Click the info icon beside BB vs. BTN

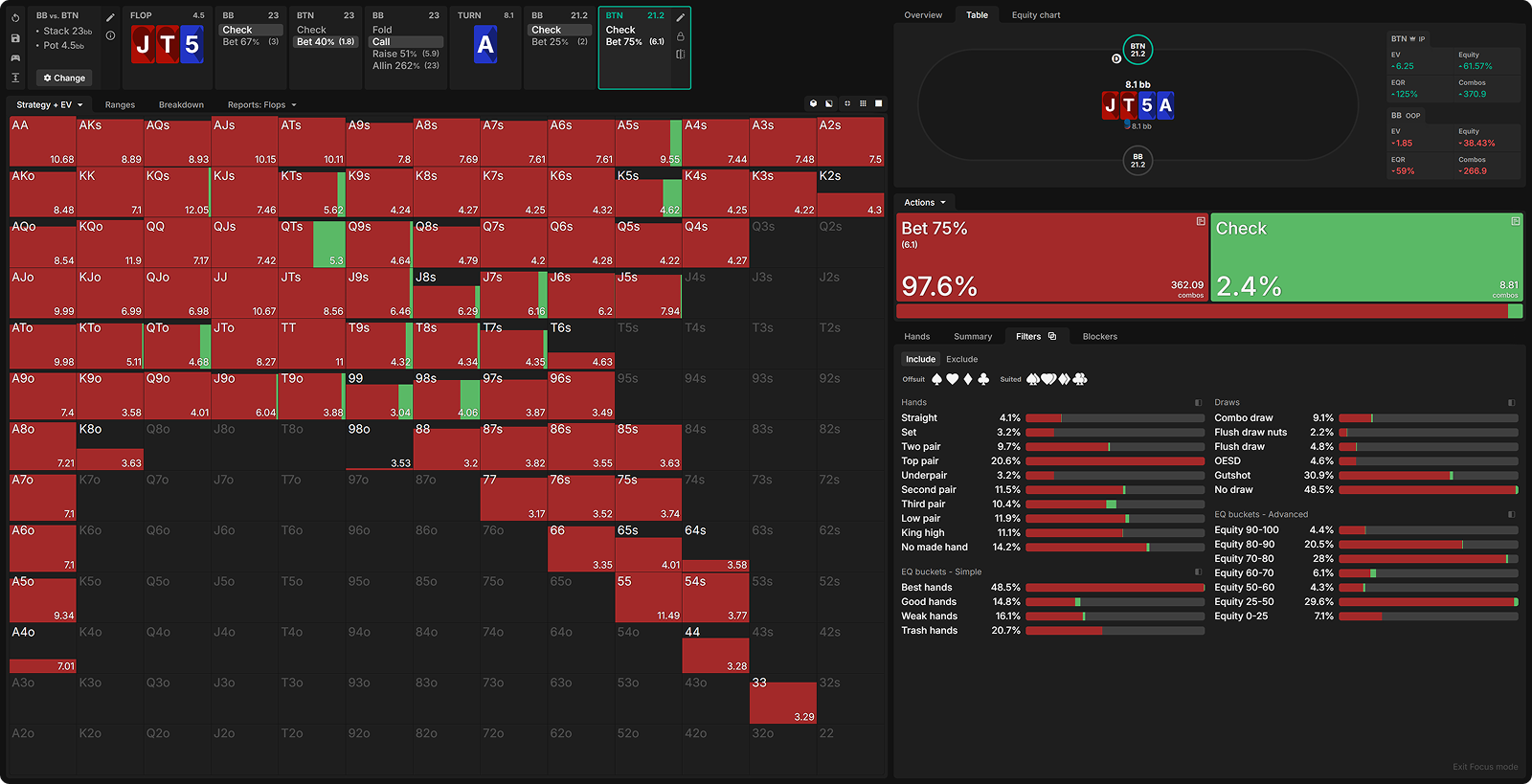[x=111, y=35]
